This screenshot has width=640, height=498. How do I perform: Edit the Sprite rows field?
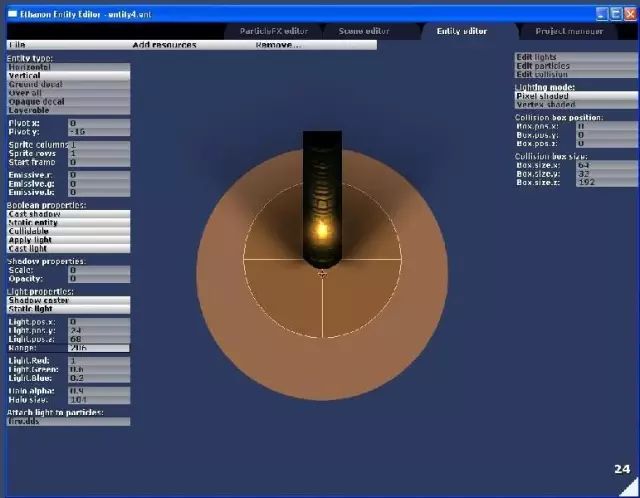pos(99,153)
